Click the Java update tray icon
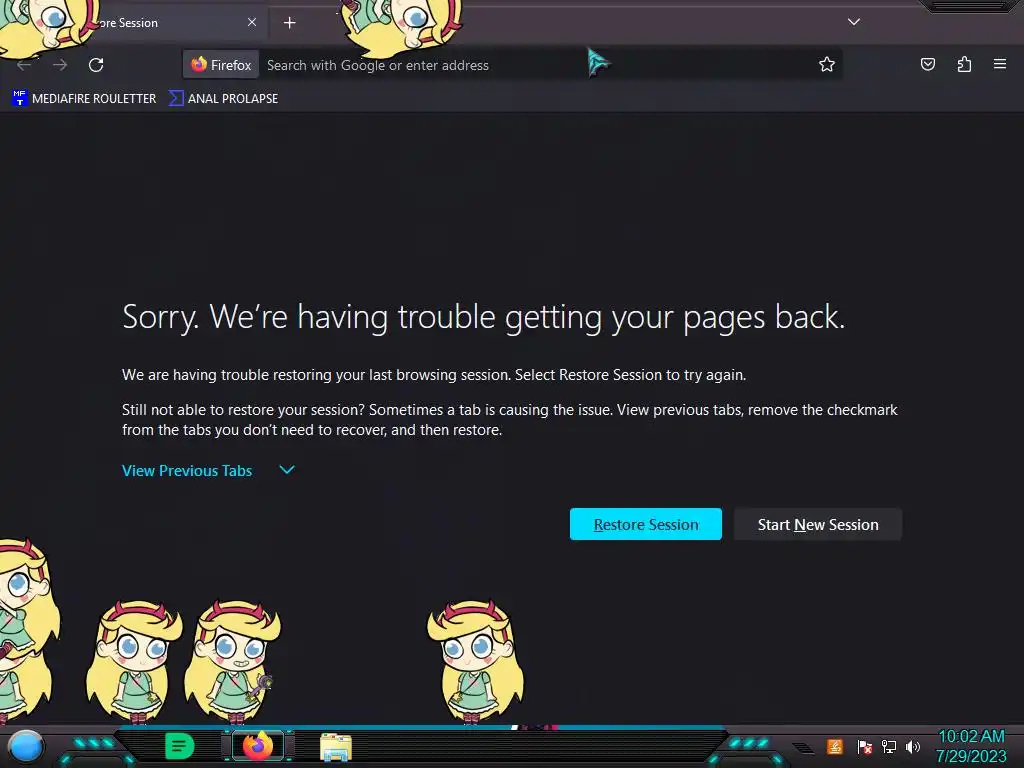 (835, 746)
